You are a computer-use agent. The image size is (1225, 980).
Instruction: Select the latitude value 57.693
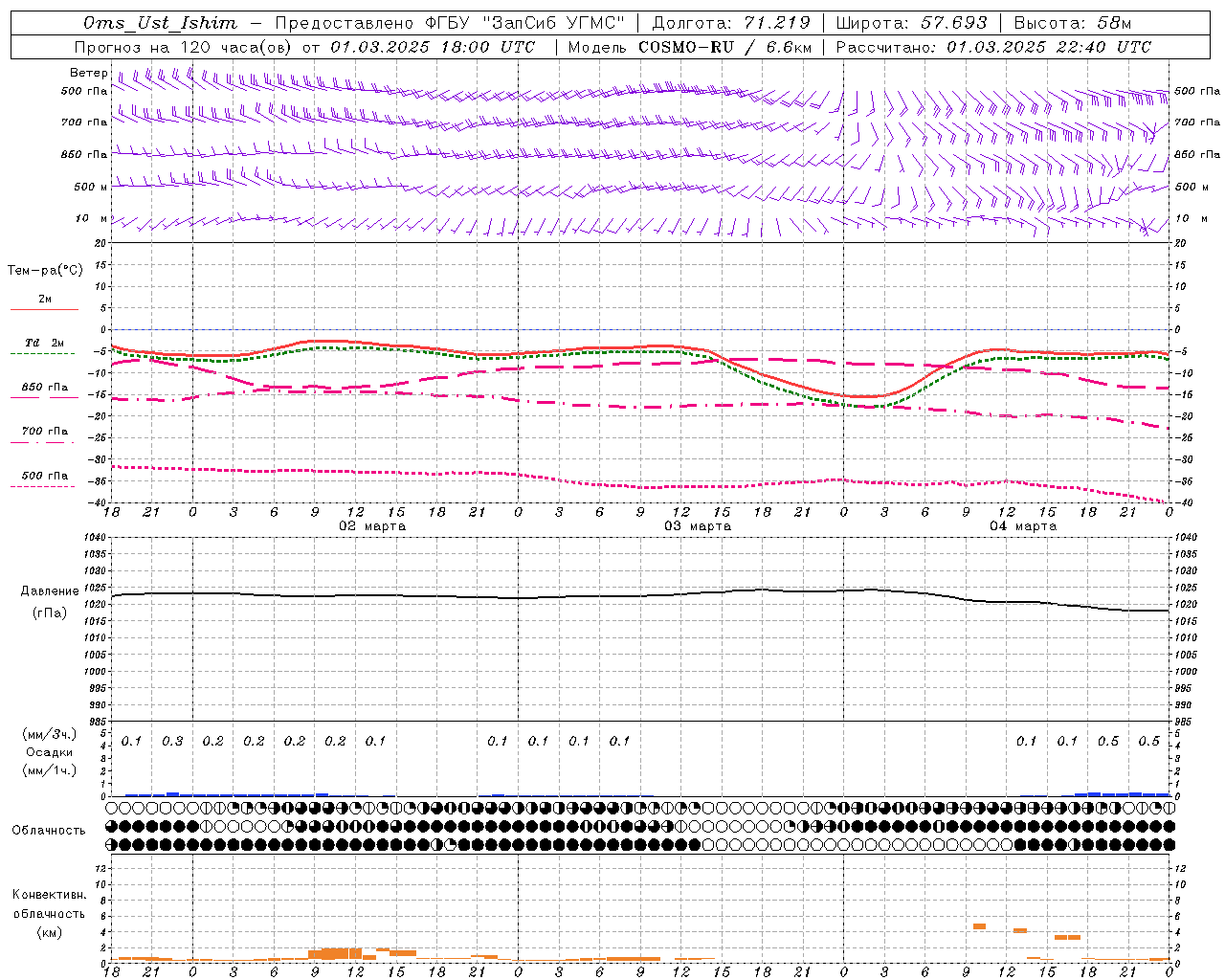(954, 23)
